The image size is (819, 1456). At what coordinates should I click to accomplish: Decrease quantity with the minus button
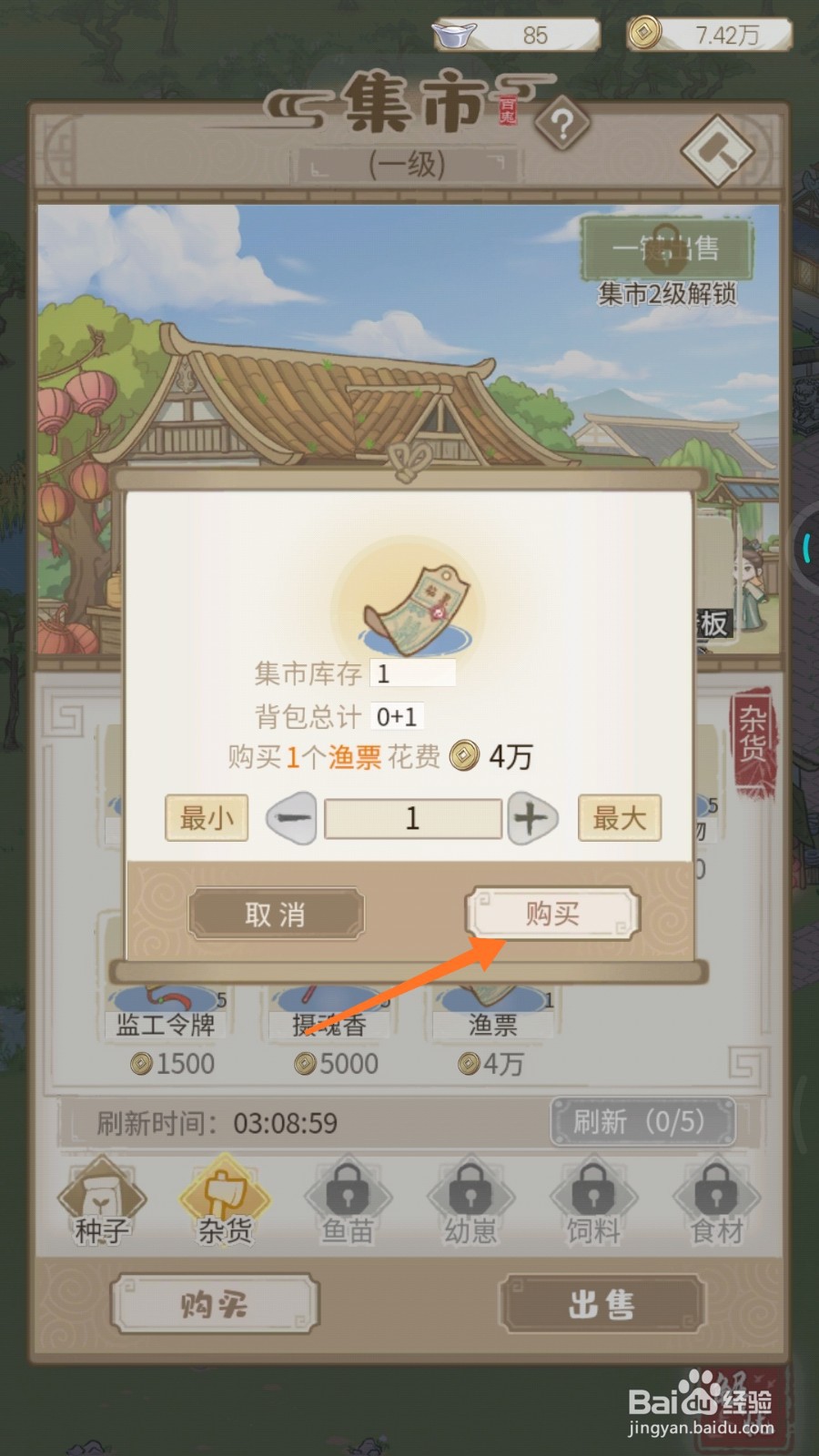tap(291, 817)
